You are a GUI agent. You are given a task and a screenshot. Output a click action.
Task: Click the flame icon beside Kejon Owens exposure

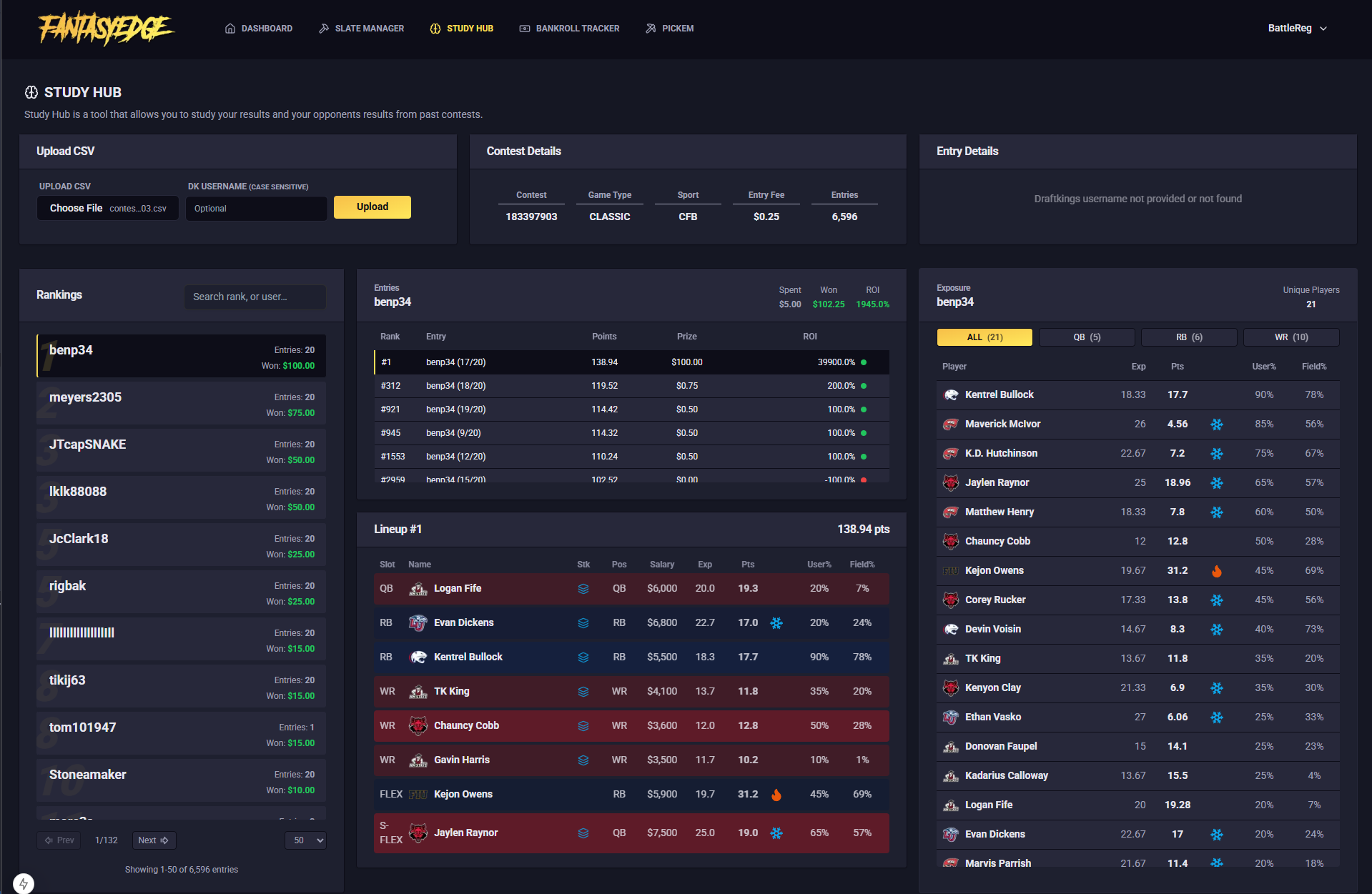(1217, 571)
